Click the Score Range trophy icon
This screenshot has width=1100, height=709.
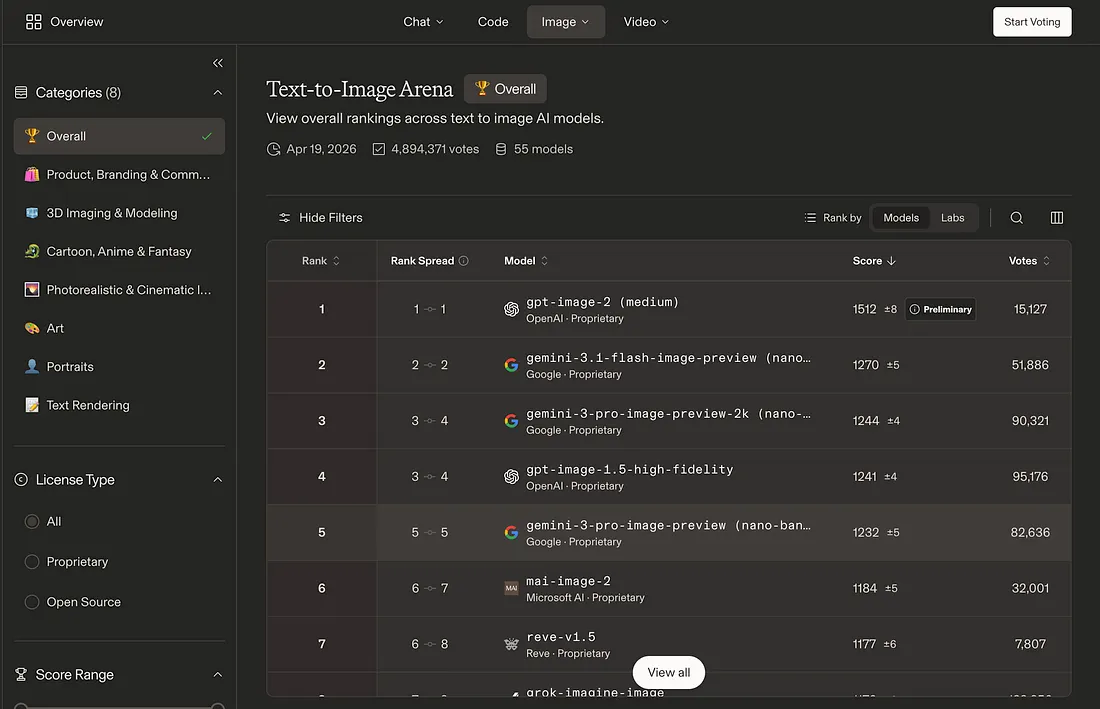point(21,675)
